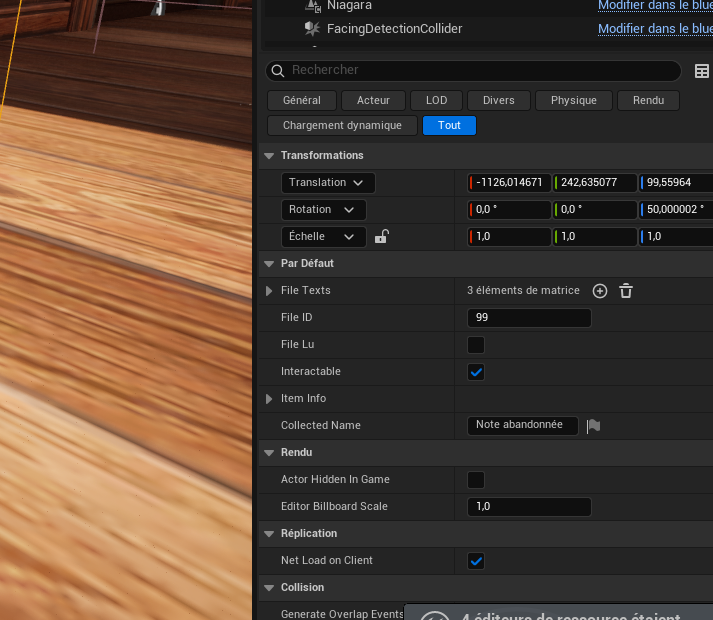Select the Chargement dynamique filter
The image size is (713, 620).
[x=342, y=126]
